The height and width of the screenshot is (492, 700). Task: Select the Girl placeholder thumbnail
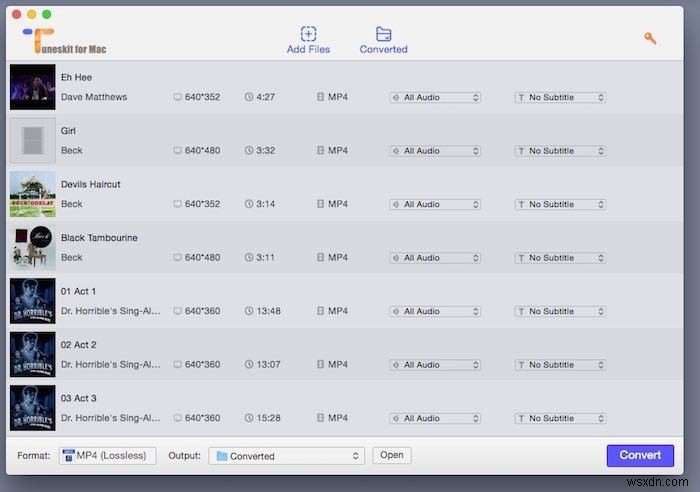coord(33,141)
